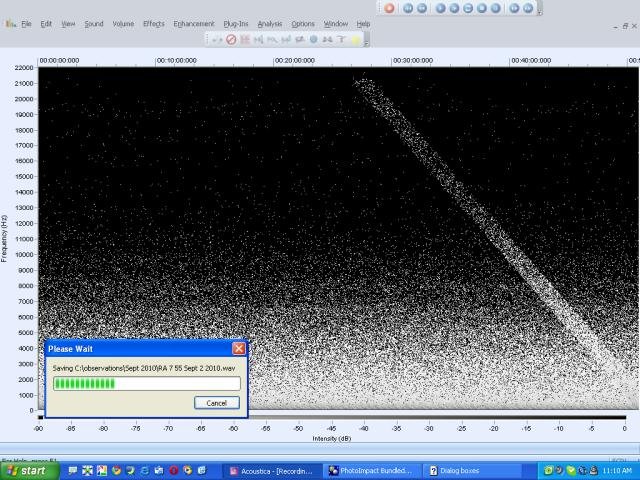640x480 pixels.
Task: Switch to Dialog boxes taskbar window
Action: (x=471, y=471)
